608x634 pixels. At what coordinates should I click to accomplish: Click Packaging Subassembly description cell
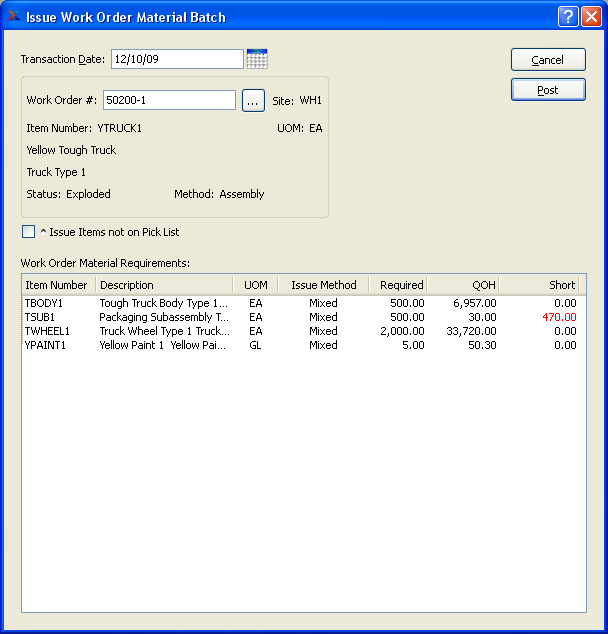tap(164, 317)
